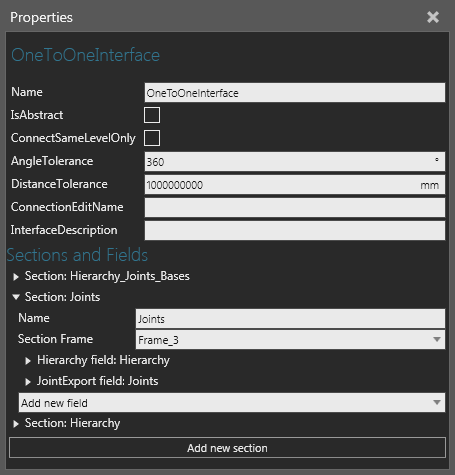
Task: Expand Section: Hierarchy arrow
Action: (16, 424)
